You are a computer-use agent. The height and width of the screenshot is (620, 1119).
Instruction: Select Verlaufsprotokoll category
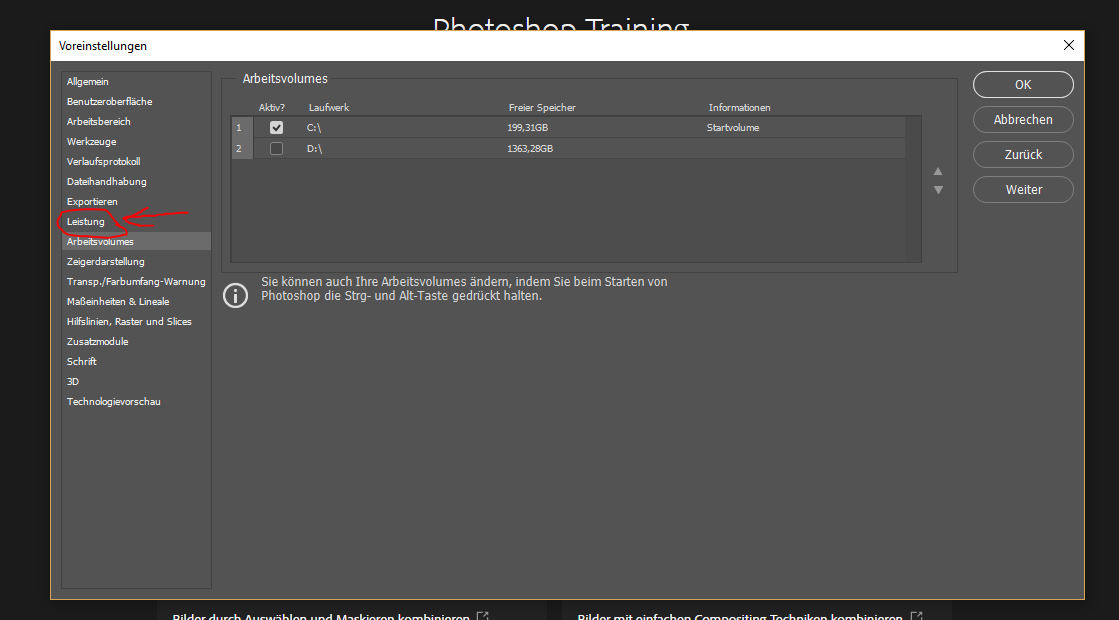pyautogui.click(x=103, y=162)
